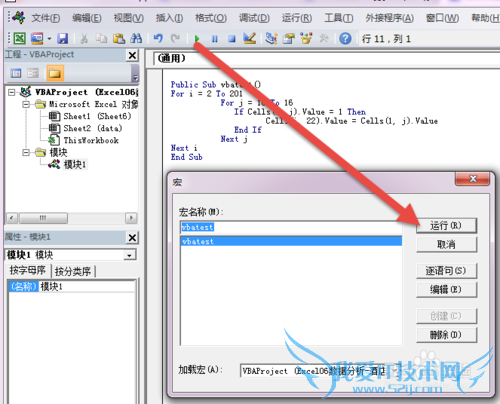Click the 删除(D) button

point(446,335)
